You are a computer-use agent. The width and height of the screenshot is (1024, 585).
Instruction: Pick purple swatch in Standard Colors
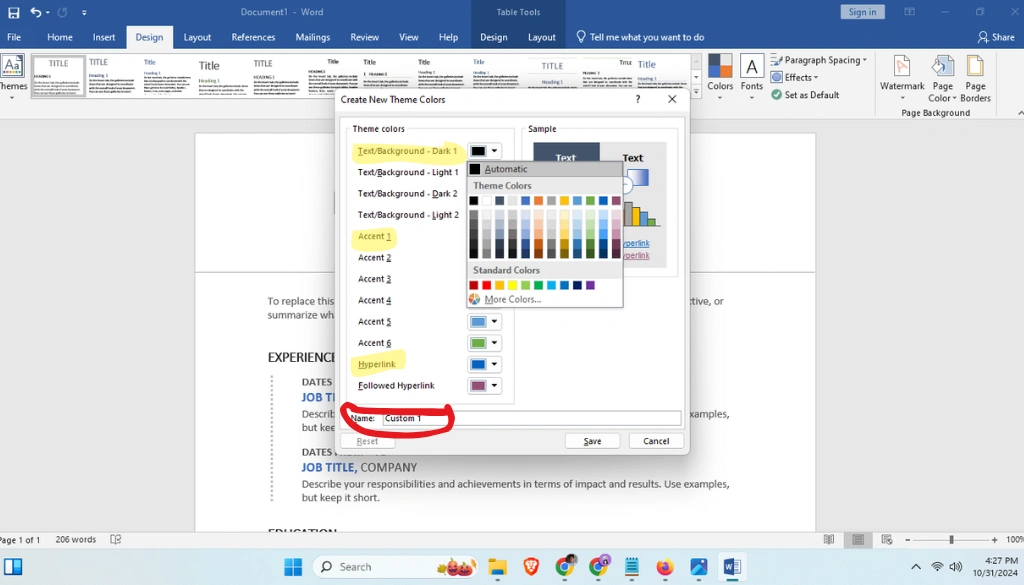coord(590,285)
